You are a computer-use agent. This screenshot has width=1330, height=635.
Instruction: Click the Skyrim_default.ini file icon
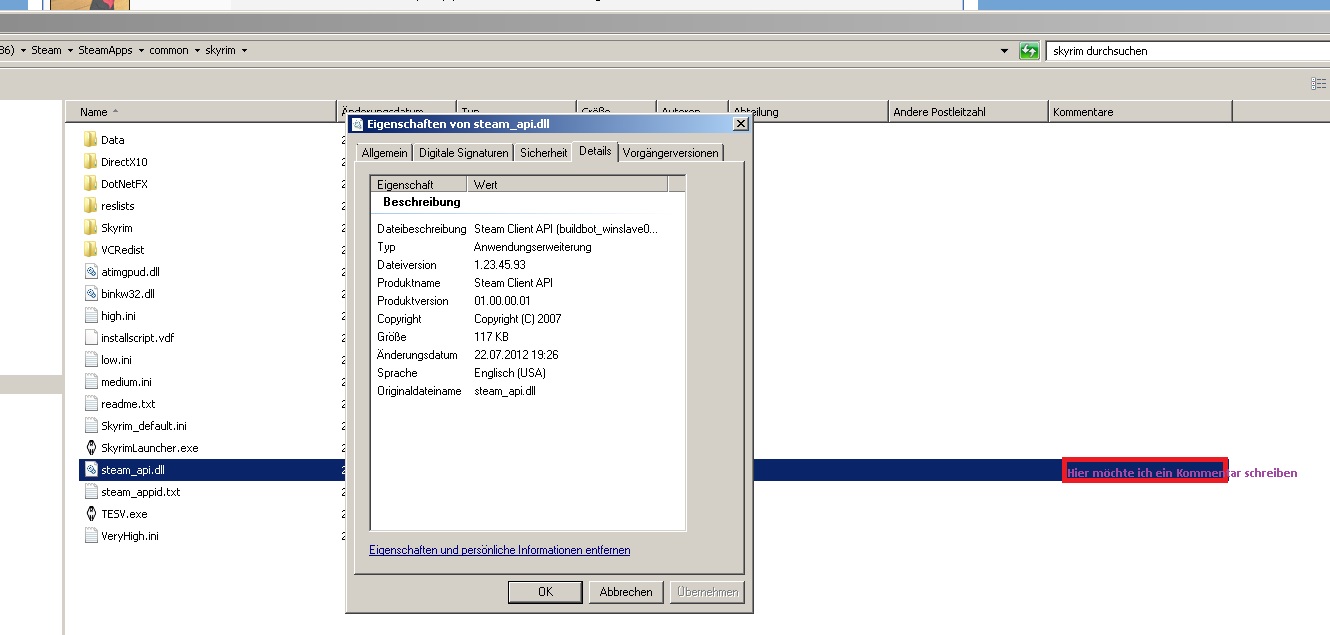[90, 425]
